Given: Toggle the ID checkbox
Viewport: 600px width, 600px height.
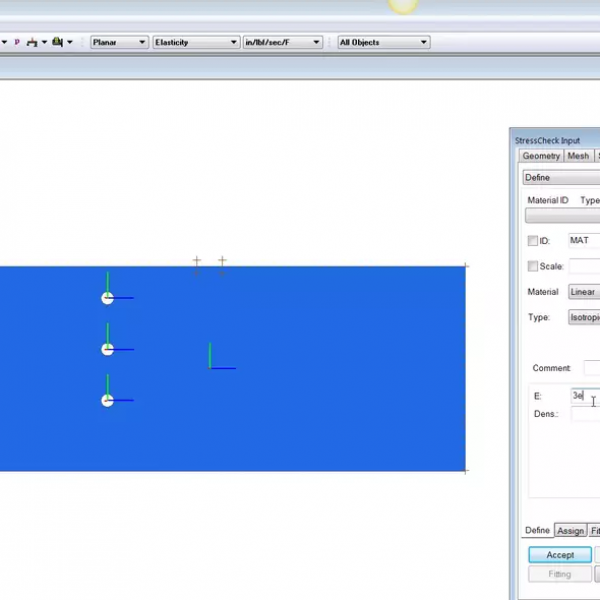Looking at the screenshot, I should click(x=533, y=241).
